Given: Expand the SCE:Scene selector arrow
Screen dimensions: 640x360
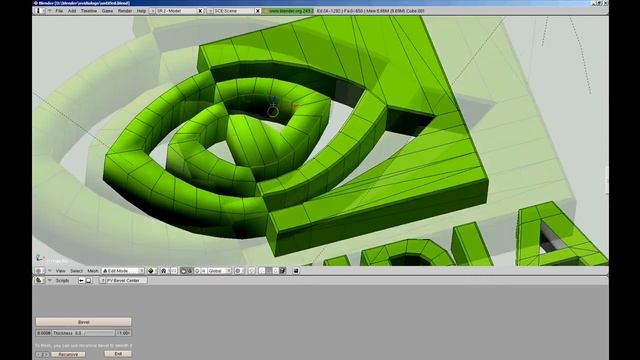Looking at the screenshot, I should (210, 11).
